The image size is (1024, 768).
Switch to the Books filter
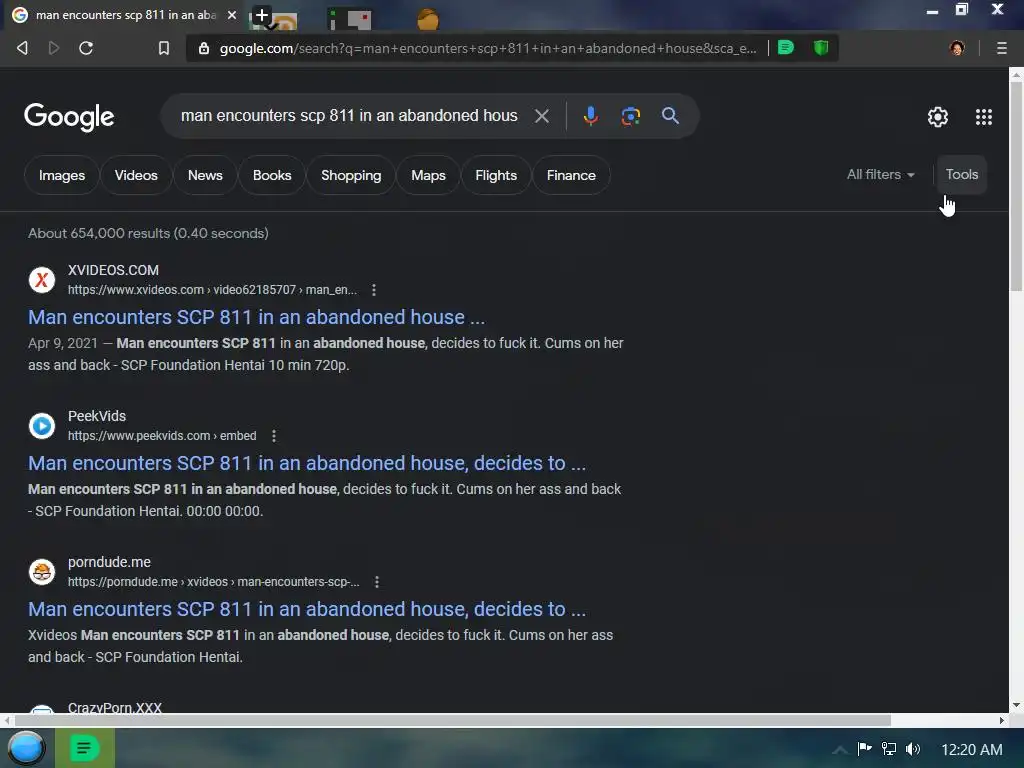click(x=272, y=175)
